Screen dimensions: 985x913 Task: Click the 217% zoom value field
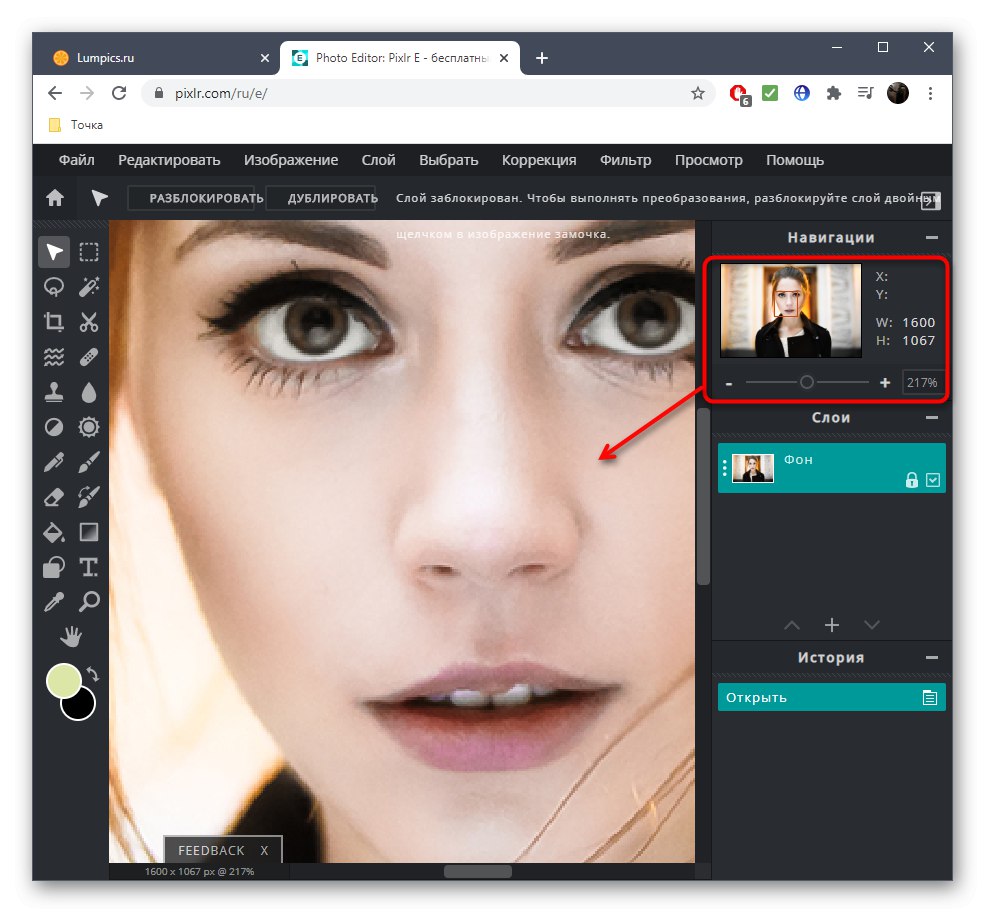pyautogui.click(x=922, y=383)
